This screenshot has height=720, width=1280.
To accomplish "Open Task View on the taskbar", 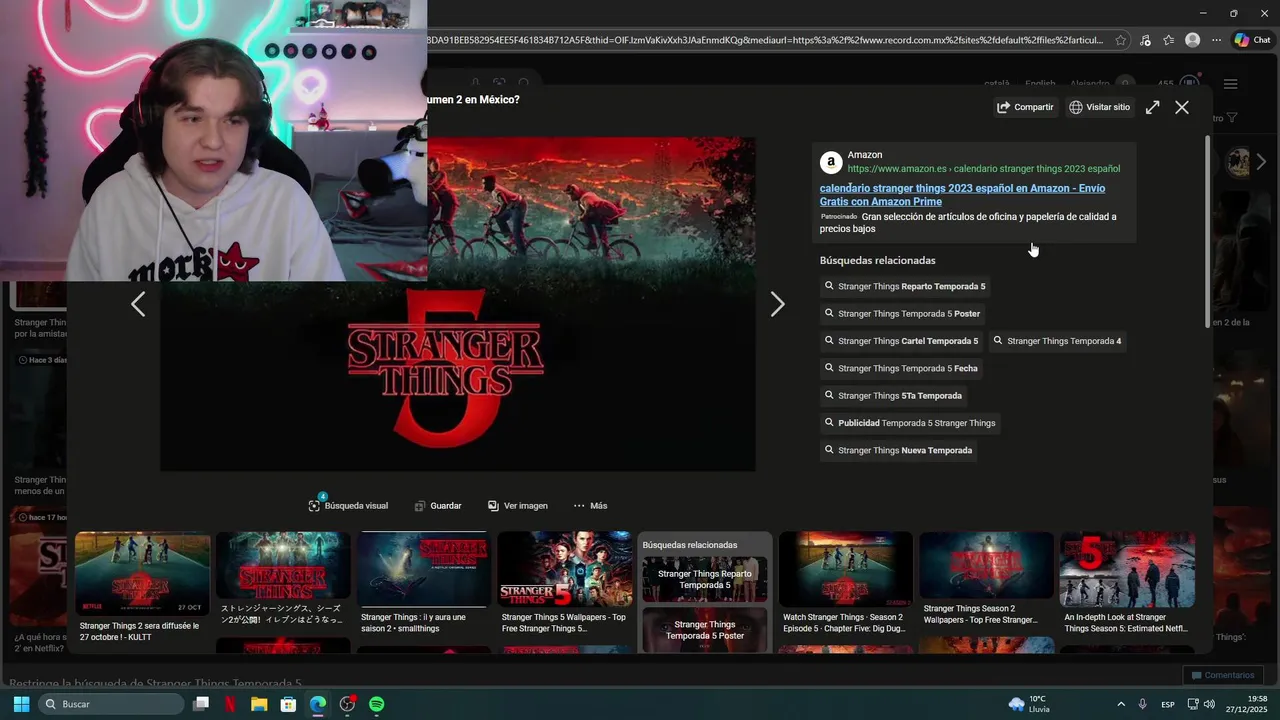I will click(x=201, y=704).
